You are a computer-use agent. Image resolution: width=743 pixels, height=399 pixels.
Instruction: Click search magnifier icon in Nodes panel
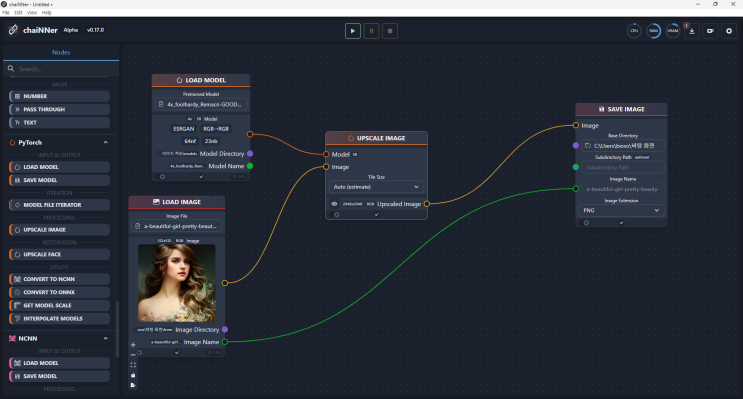pyautogui.click(x=11, y=69)
